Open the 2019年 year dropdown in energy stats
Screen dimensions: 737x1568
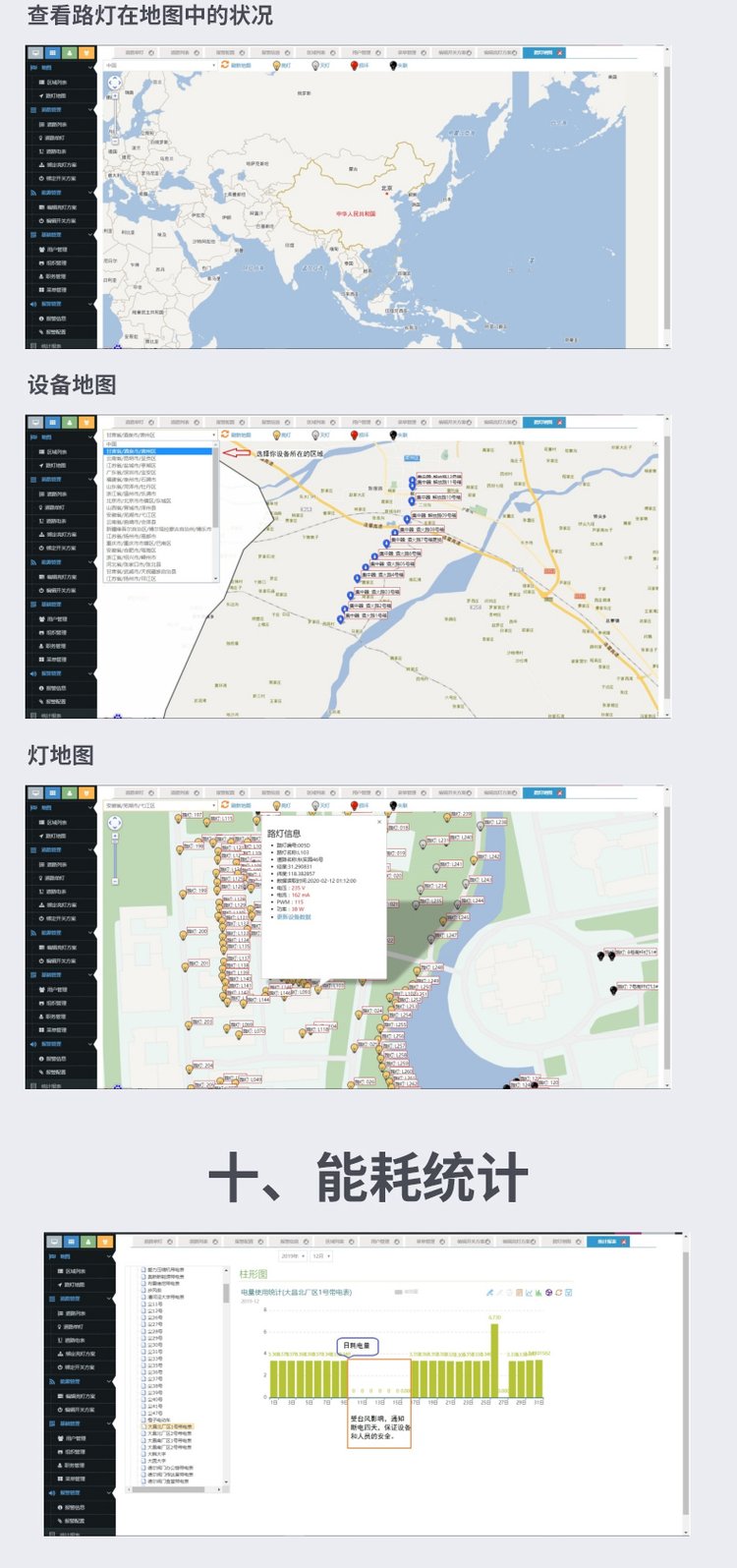[x=293, y=1255]
